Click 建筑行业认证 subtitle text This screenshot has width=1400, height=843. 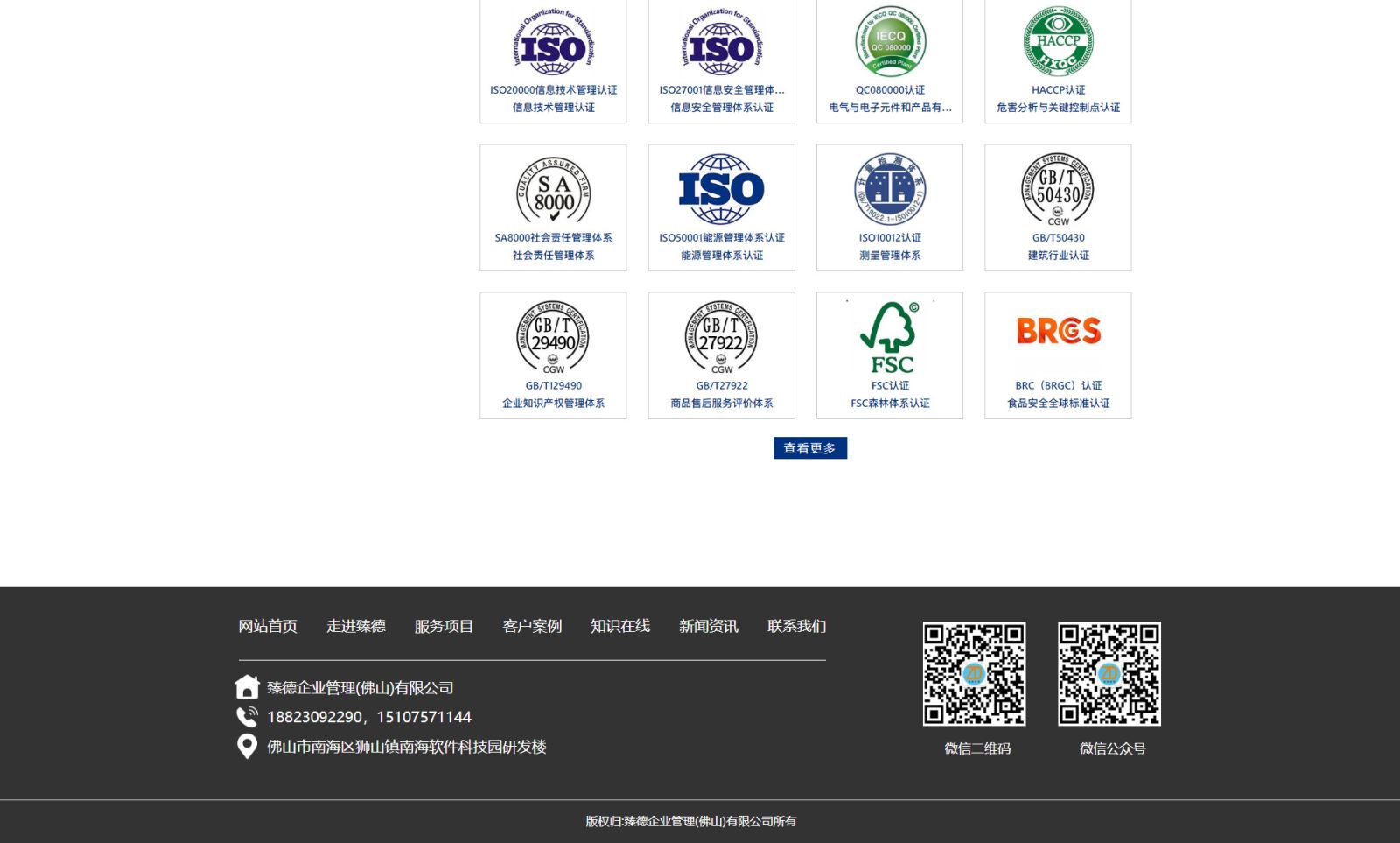[x=1058, y=256]
